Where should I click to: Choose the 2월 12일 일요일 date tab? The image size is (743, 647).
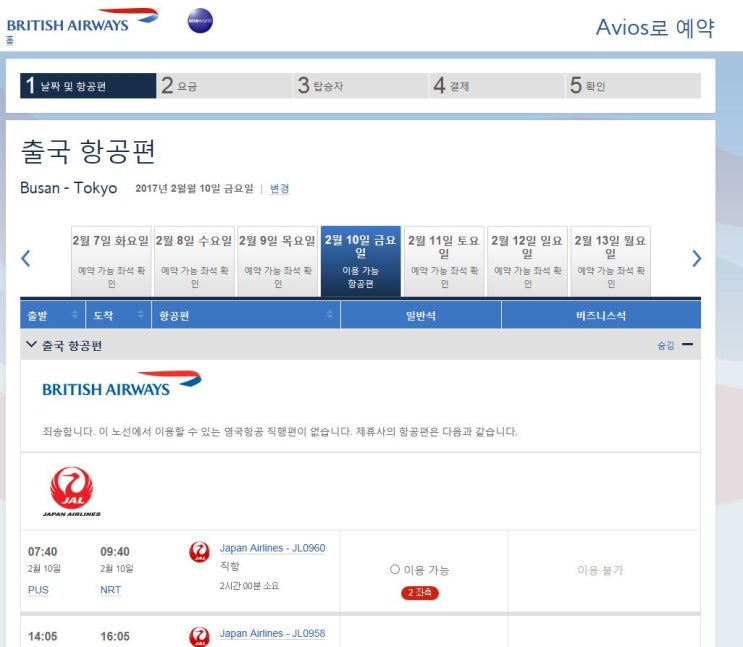tap(527, 262)
